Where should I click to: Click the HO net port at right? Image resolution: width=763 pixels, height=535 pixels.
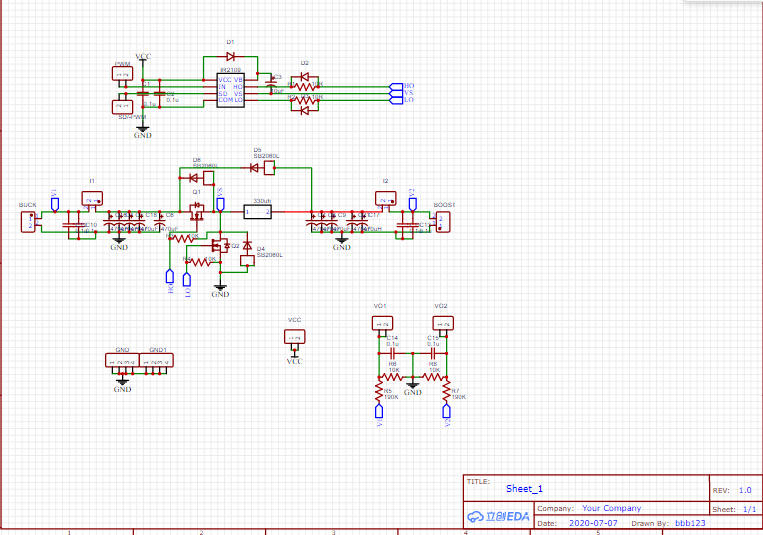tap(396, 86)
